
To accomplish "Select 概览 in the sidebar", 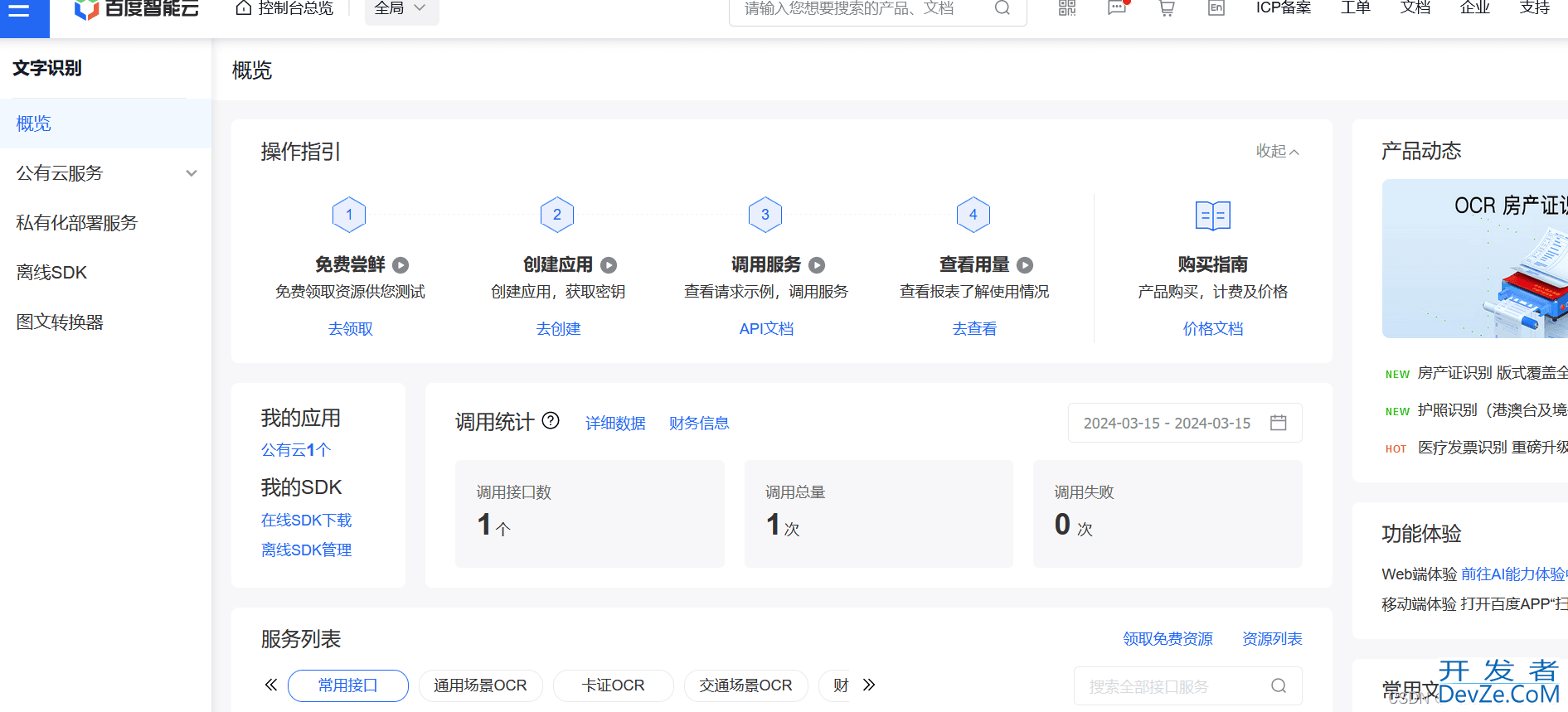I will coord(105,124).
